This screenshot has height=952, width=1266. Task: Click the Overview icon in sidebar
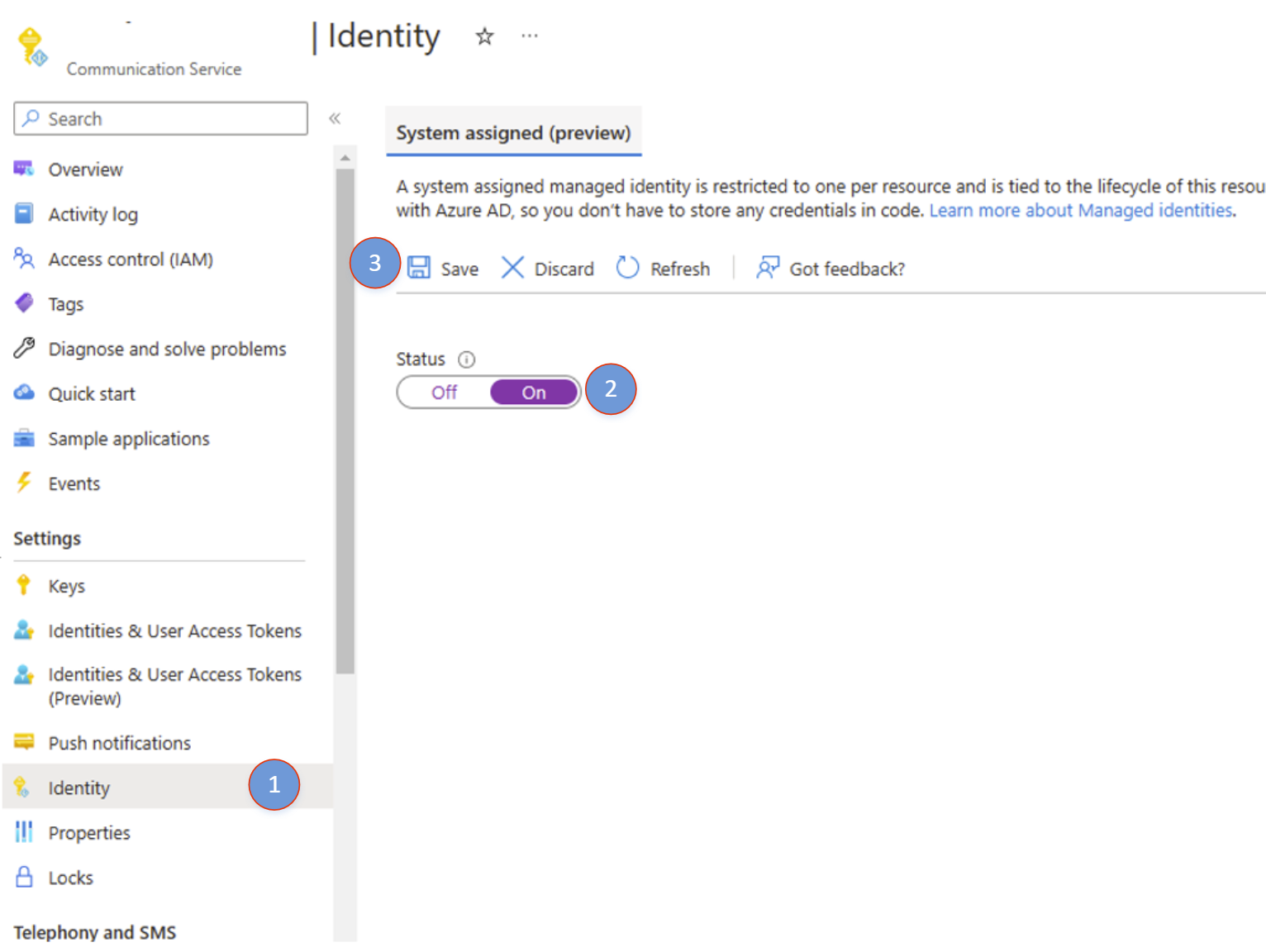(x=24, y=169)
